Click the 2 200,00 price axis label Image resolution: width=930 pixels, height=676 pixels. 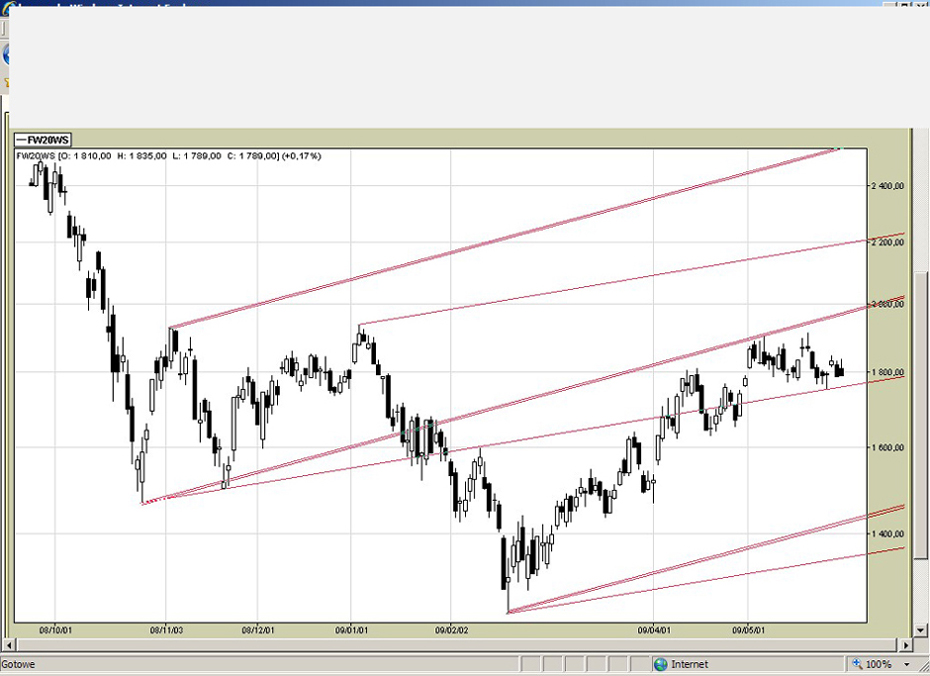click(887, 242)
